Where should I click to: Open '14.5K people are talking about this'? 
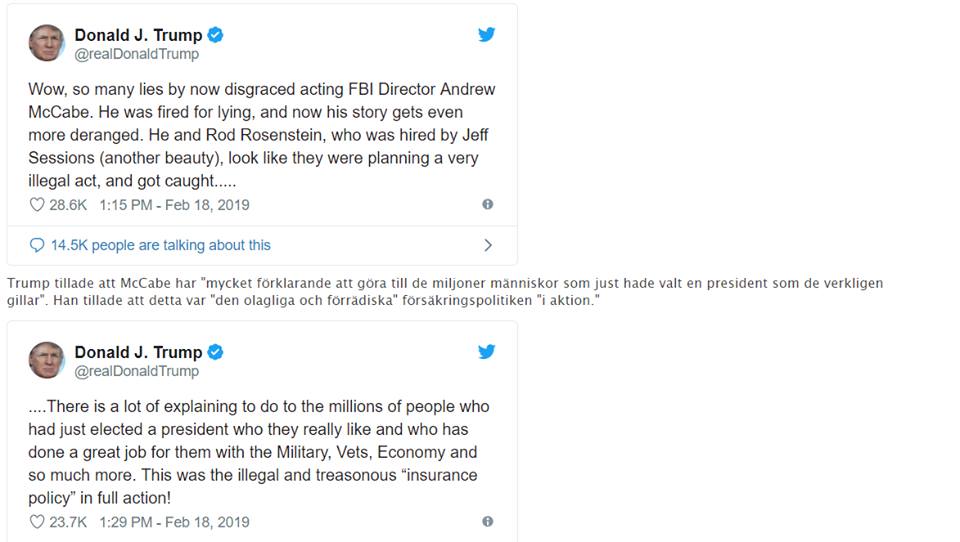pos(160,245)
